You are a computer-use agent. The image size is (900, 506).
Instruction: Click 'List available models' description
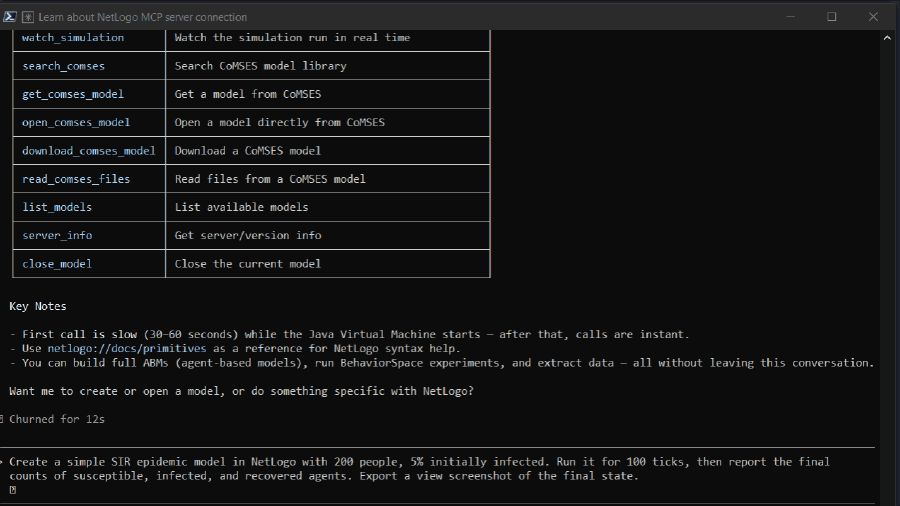point(241,207)
